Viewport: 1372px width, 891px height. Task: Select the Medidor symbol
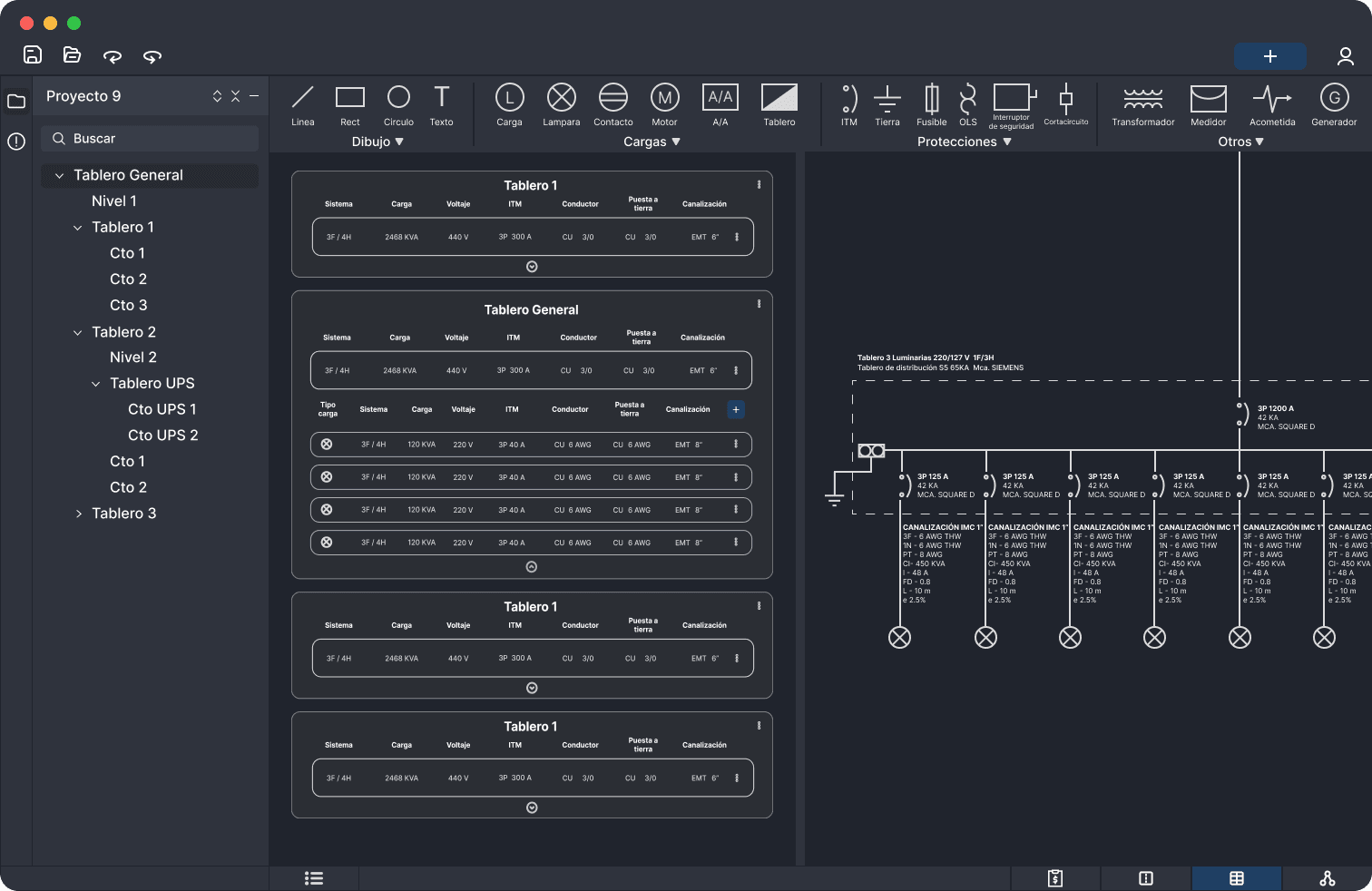[1209, 105]
